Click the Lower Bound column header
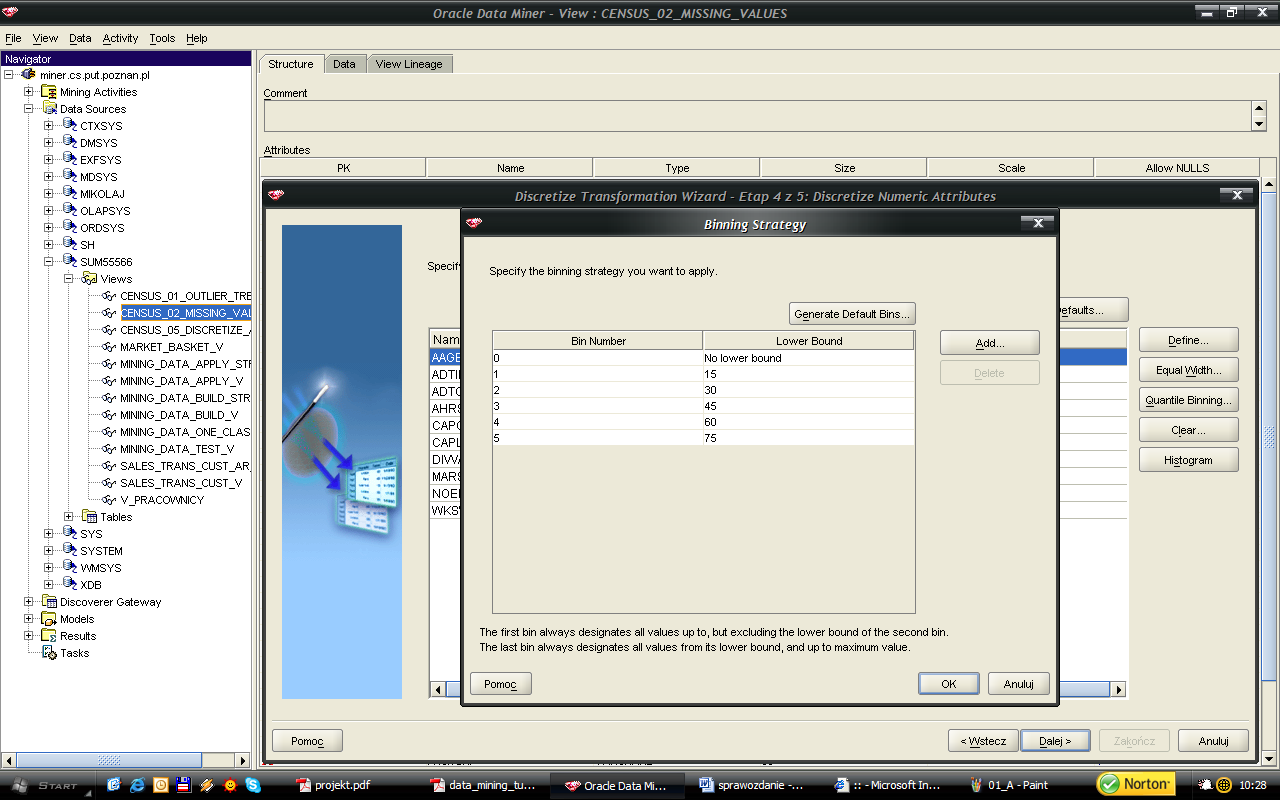Viewport: 1280px width, 800px height. point(809,341)
